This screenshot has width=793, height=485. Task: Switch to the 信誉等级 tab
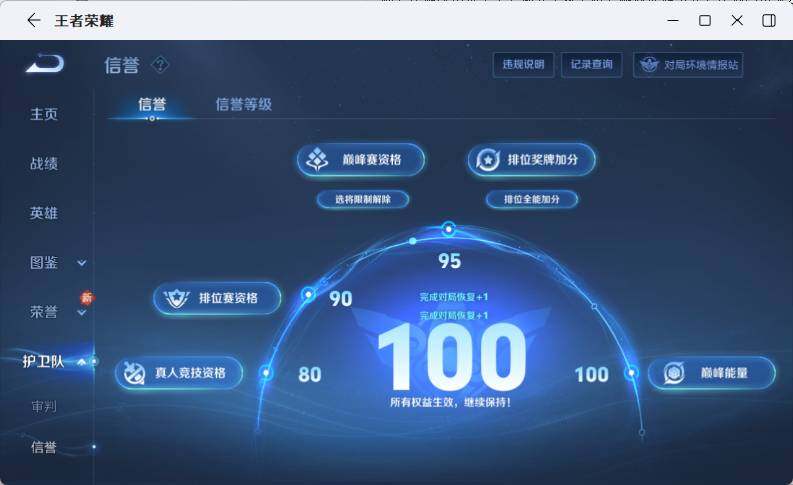tap(244, 104)
